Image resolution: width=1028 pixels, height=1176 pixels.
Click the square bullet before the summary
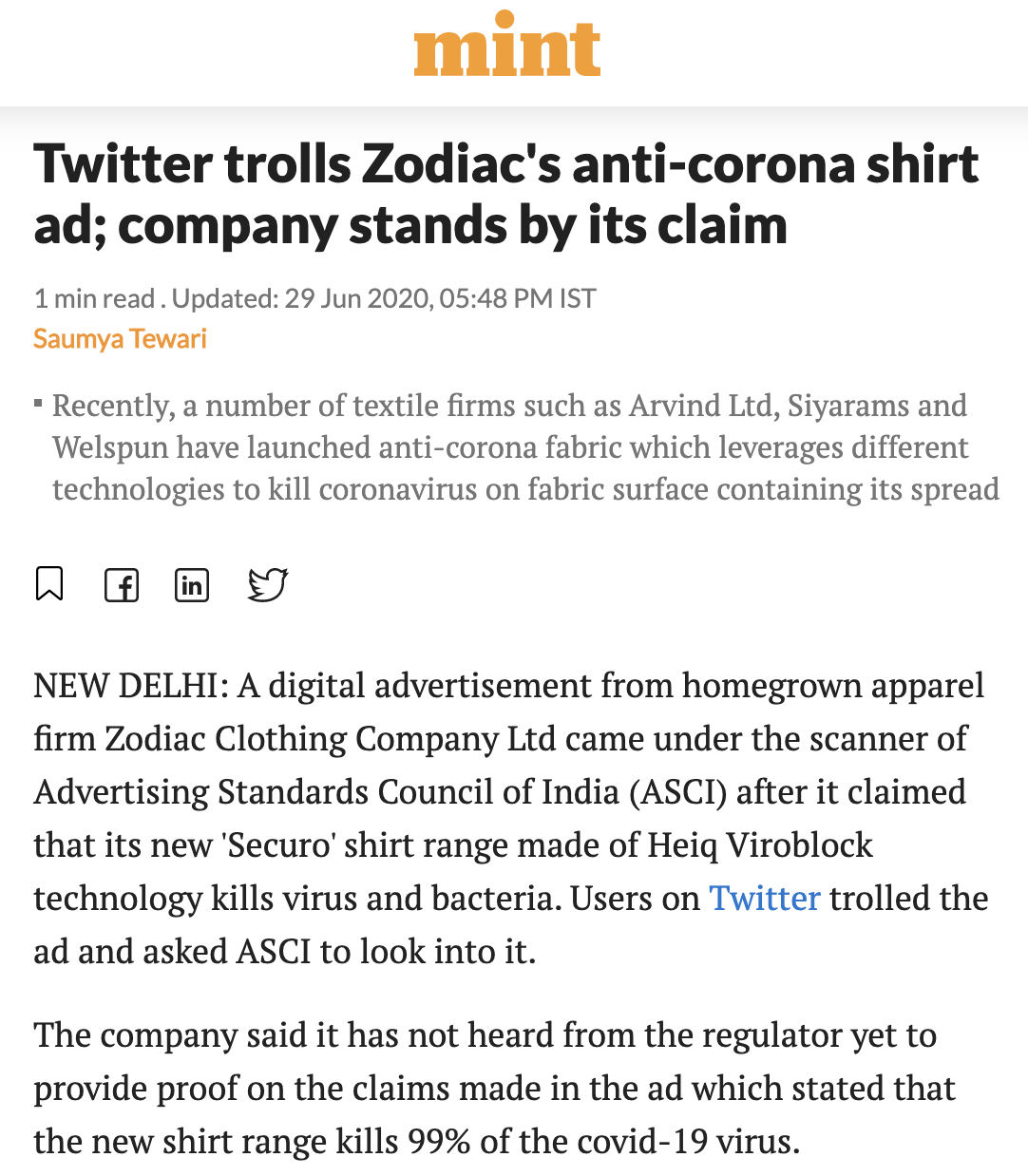(x=38, y=405)
